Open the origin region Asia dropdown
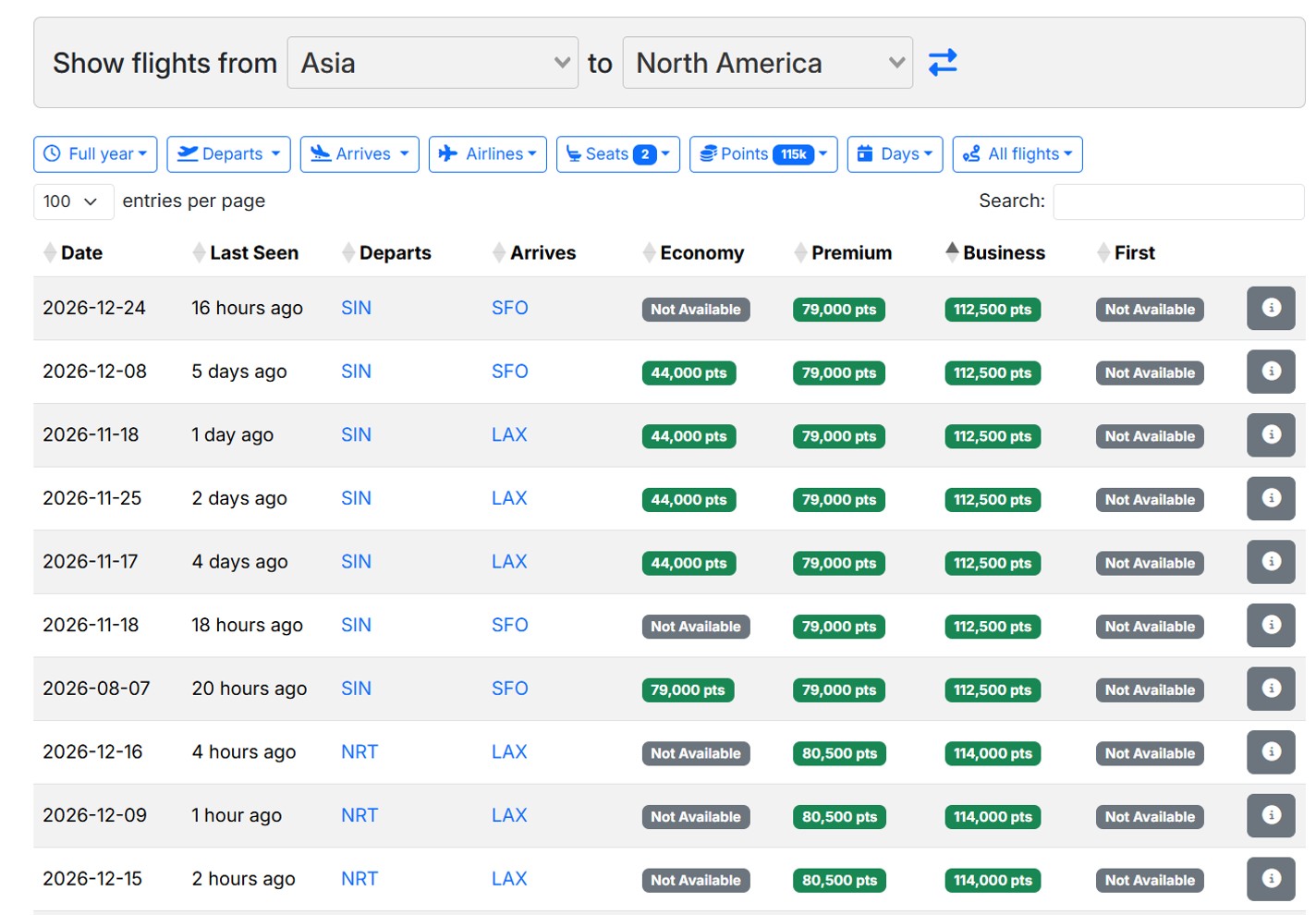This screenshot has width=1316, height=915. 433,63
